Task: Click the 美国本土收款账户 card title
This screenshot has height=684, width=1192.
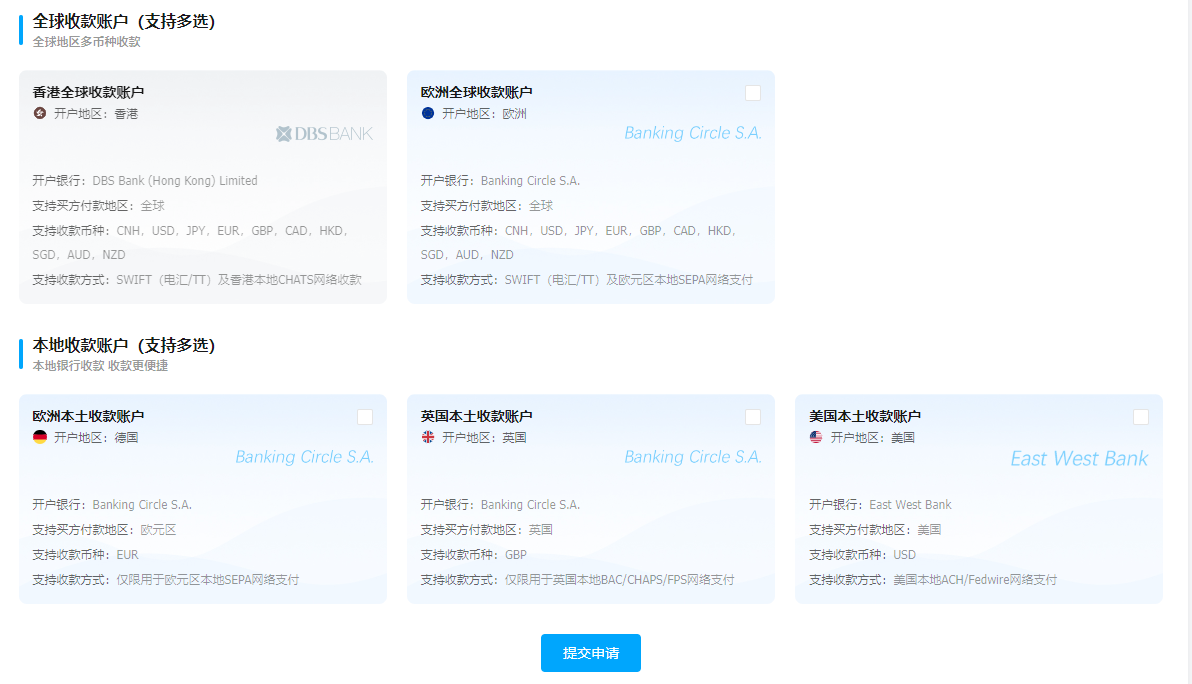Action: click(865, 416)
